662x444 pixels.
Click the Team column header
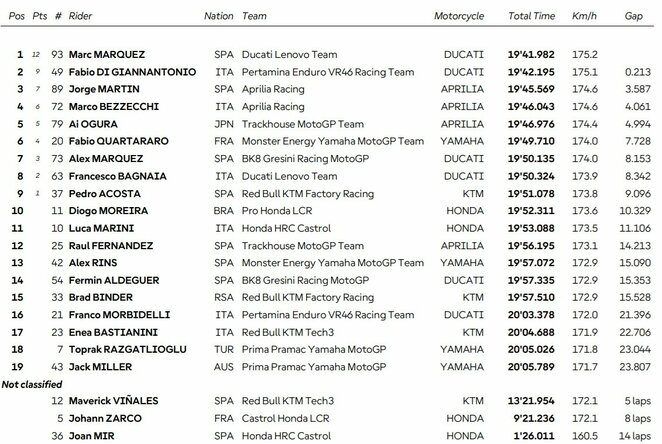pyautogui.click(x=255, y=17)
